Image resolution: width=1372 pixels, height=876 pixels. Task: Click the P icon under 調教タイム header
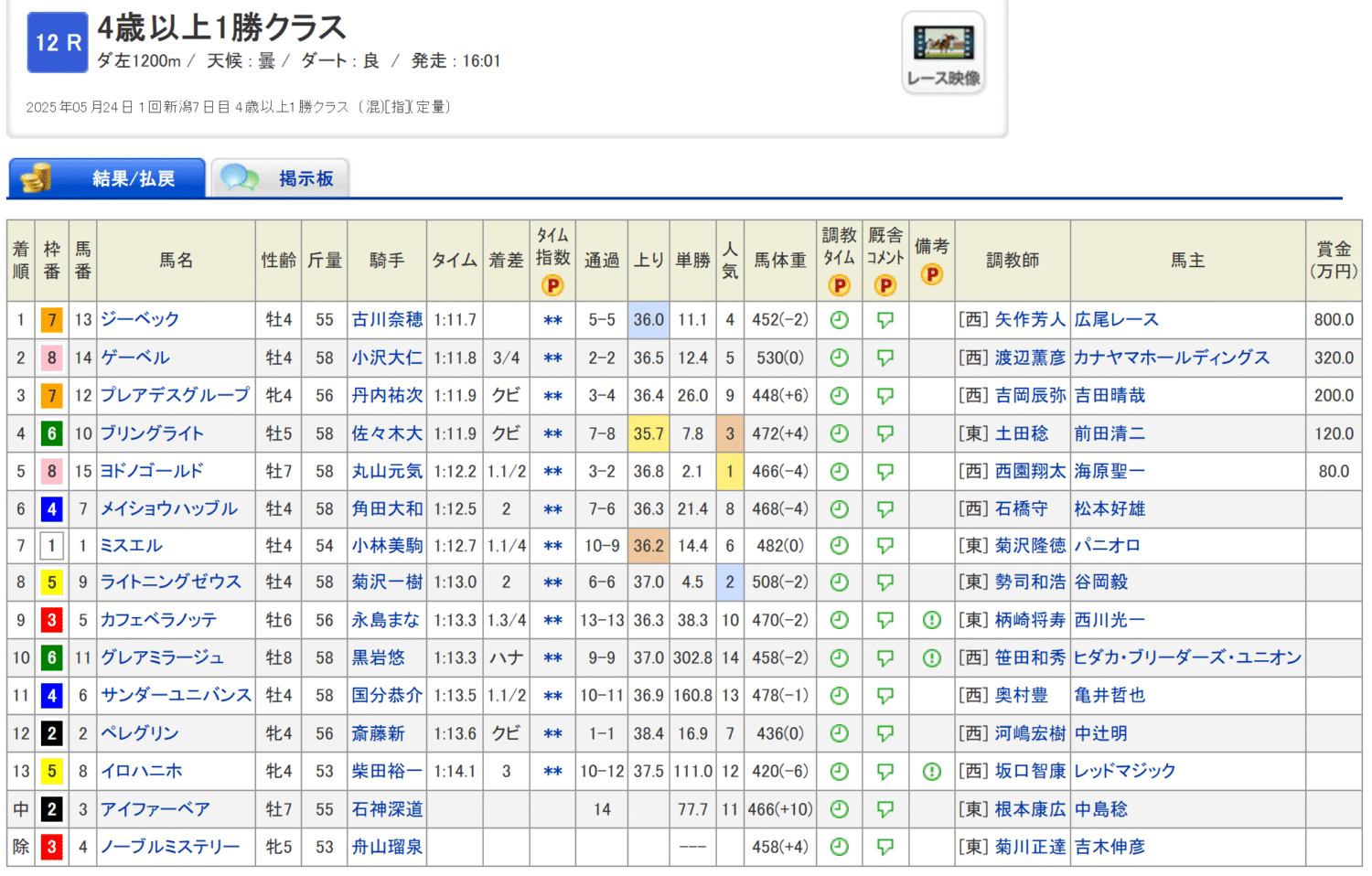pyautogui.click(x=839, y=285)
